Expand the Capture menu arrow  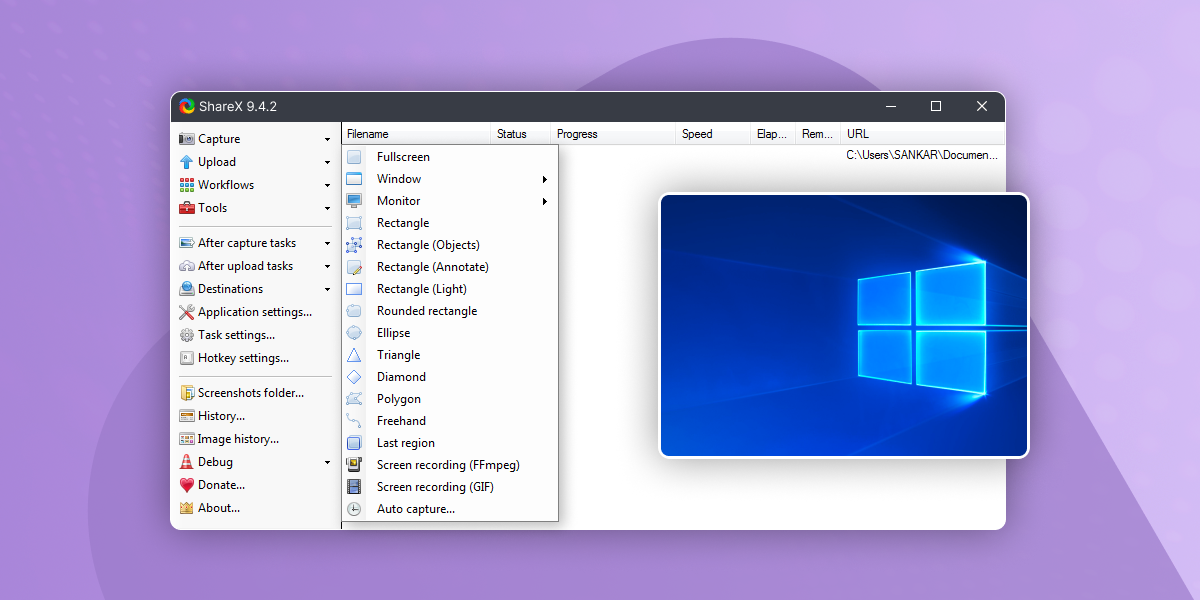pos(327,140)
